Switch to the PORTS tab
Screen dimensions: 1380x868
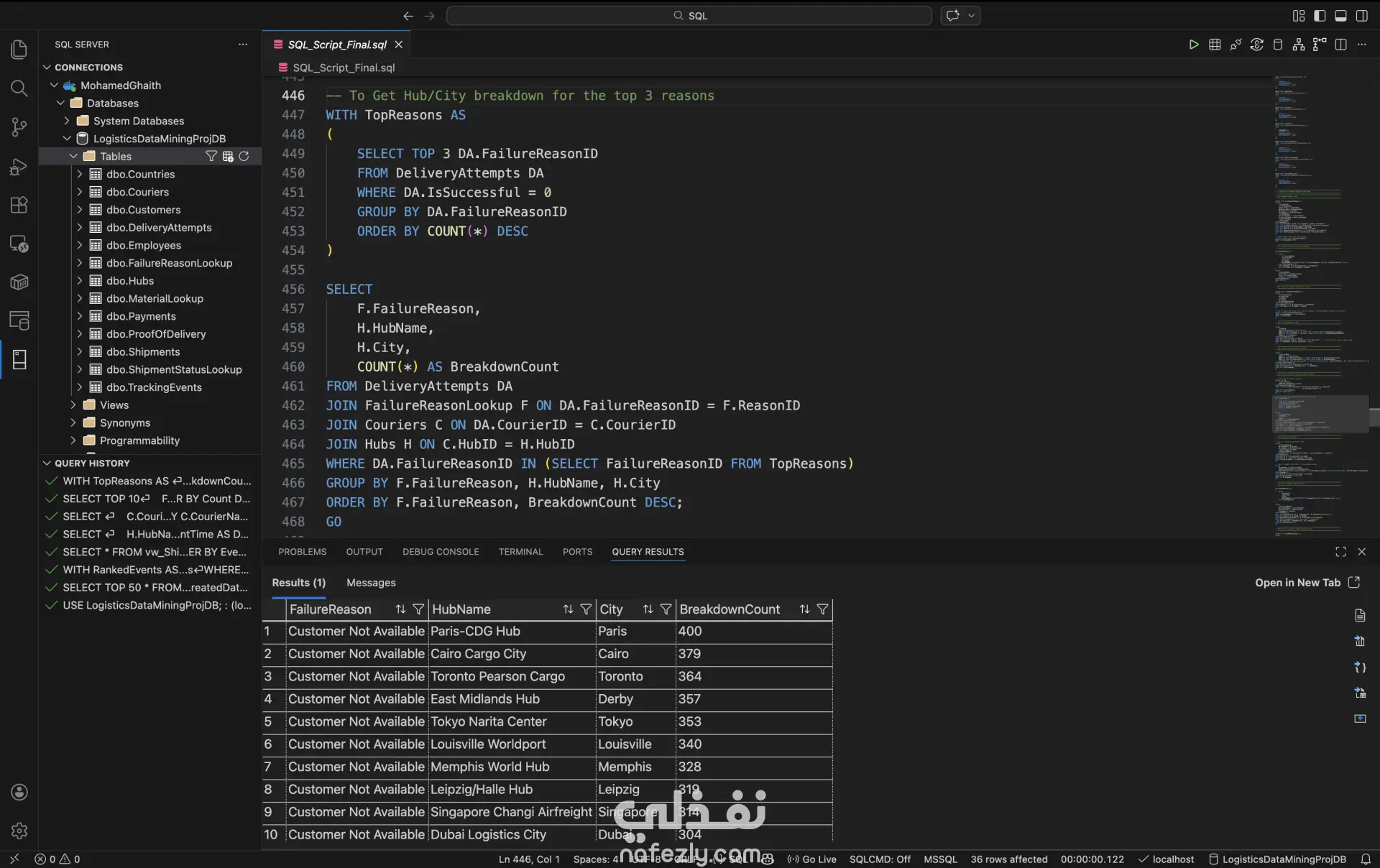pyautogui.click(x=577, y=552)
